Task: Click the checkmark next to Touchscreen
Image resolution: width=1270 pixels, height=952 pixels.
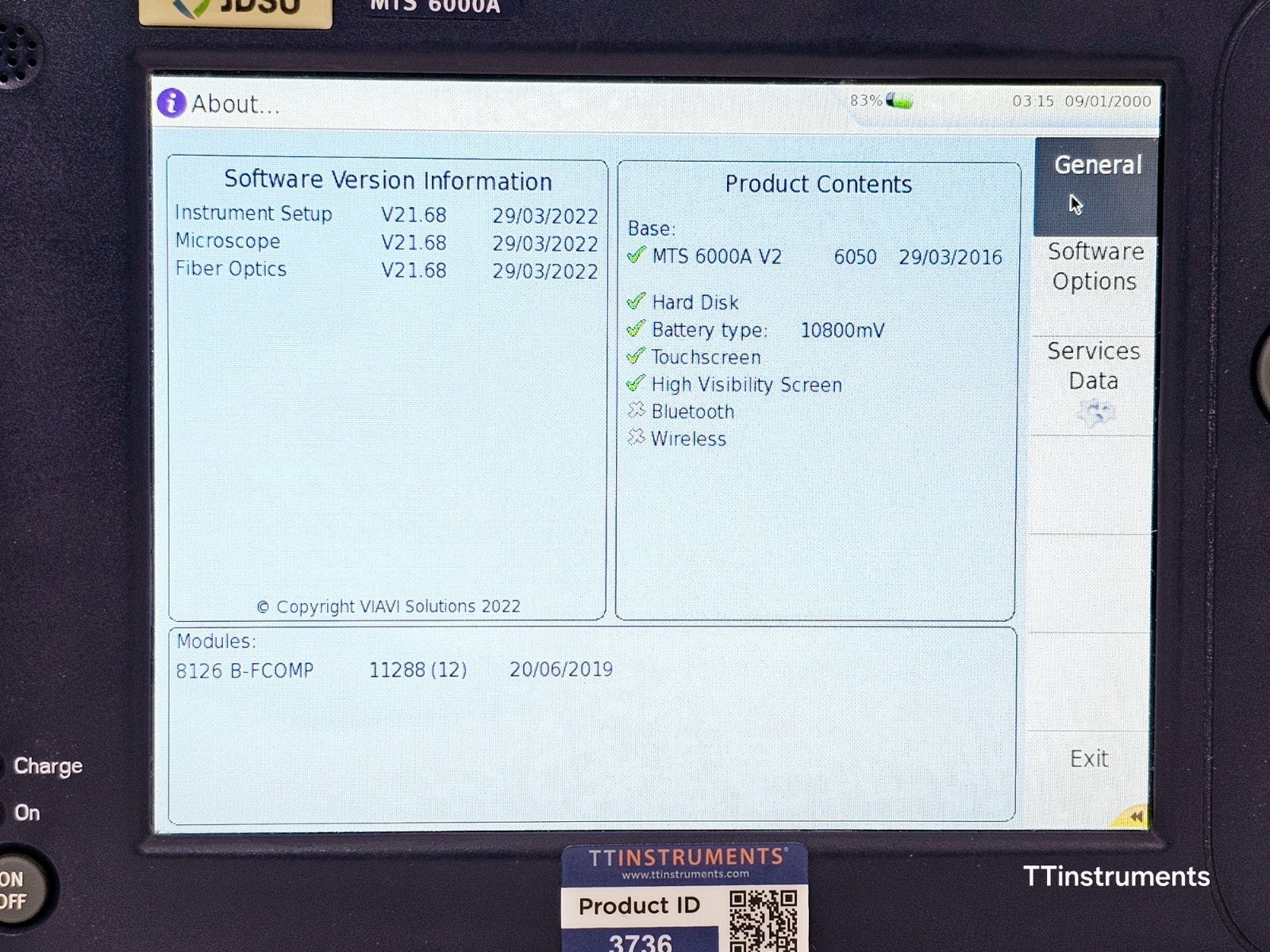Action: (x=636, y=355)
